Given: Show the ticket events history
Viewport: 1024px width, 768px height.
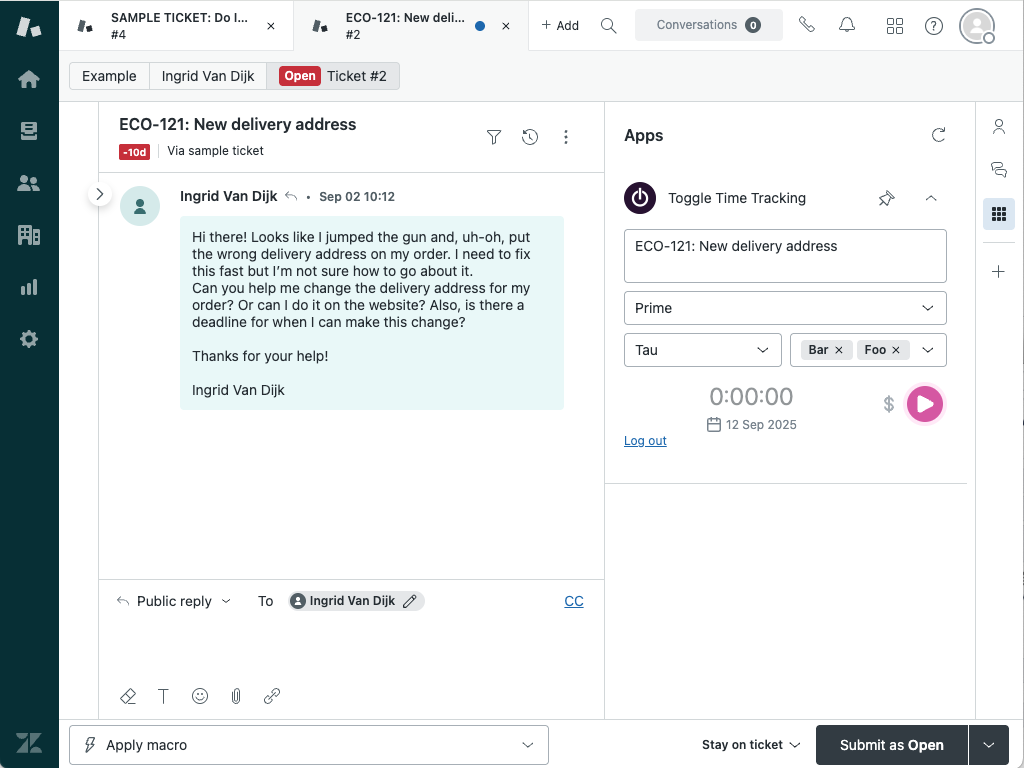Looking at the screenshot, I should (530, 137).
